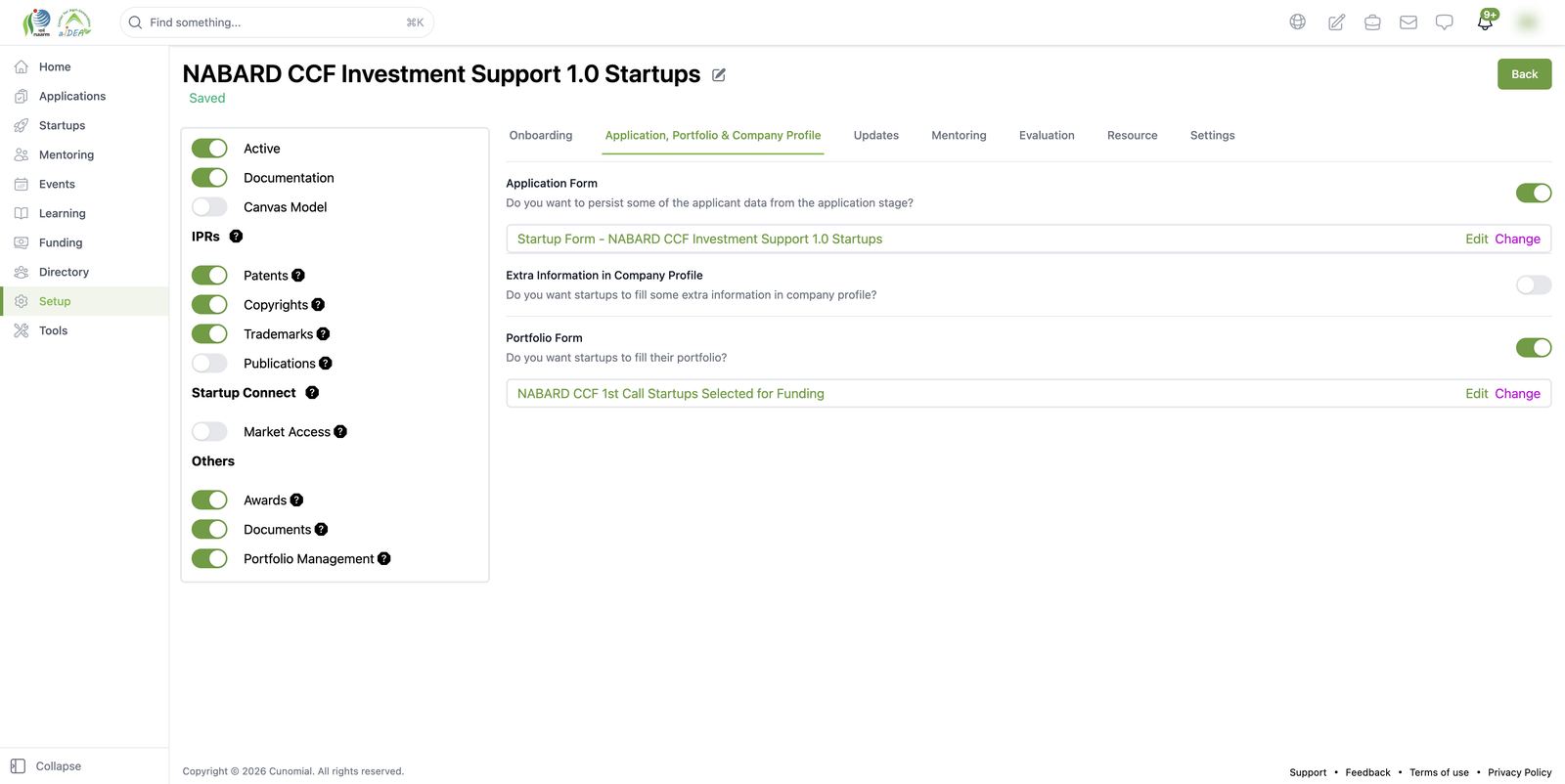Open the mail envelope icon
This screenshot has height=784, width=1565.
pos(1408,22)
